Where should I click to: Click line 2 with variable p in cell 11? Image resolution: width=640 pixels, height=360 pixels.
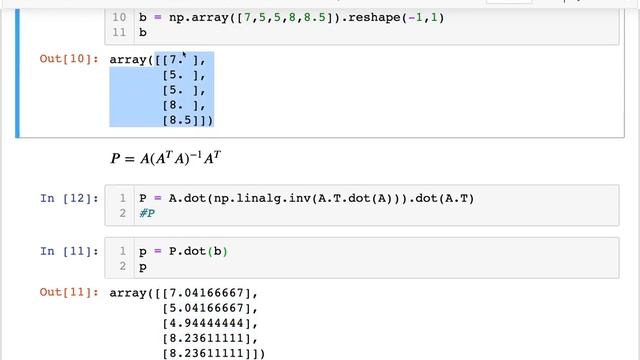pyautogui.click(x=142, y=267)
